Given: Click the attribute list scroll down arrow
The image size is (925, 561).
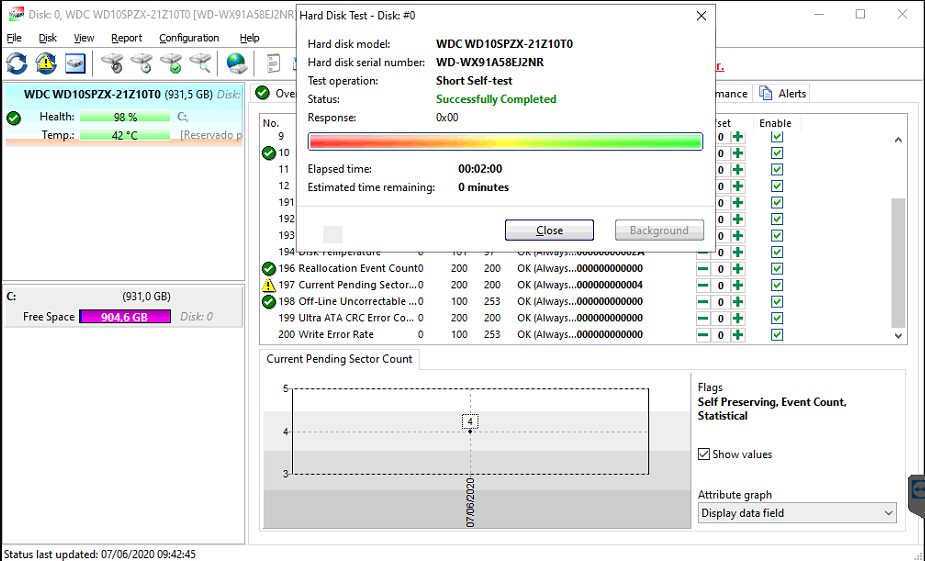Looking at the screenshot, I should click(x=898, y=336).
